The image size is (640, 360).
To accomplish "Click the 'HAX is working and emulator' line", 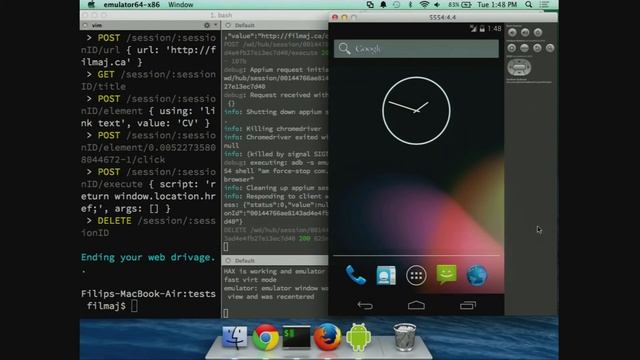I will tap(274, 271).
